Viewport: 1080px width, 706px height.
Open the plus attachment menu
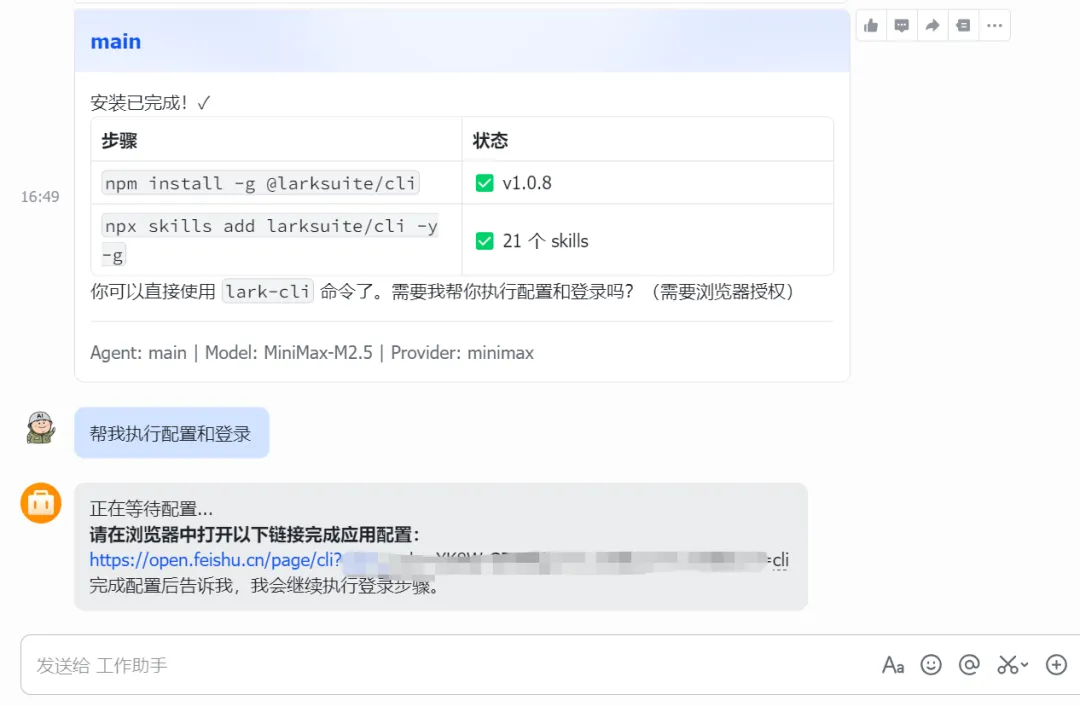pyautogui.click(x=1056, y=665)
